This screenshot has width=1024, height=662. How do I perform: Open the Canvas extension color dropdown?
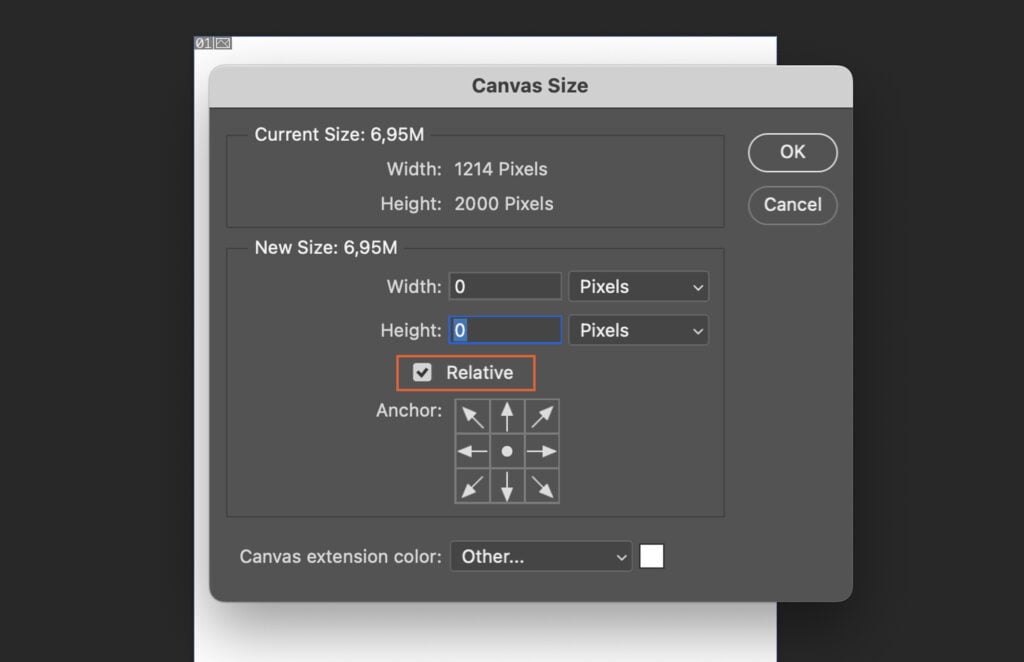[x=540, y=557]
